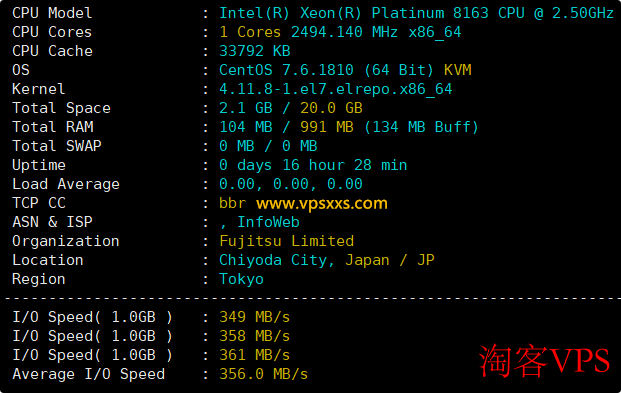Select the '33792 KB' cache value
The image size is (621, 393).
click(x=255, y=51)
